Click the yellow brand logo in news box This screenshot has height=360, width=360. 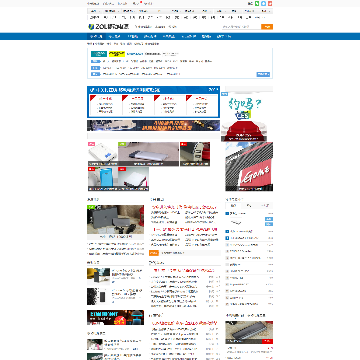[x=117, y=54]
